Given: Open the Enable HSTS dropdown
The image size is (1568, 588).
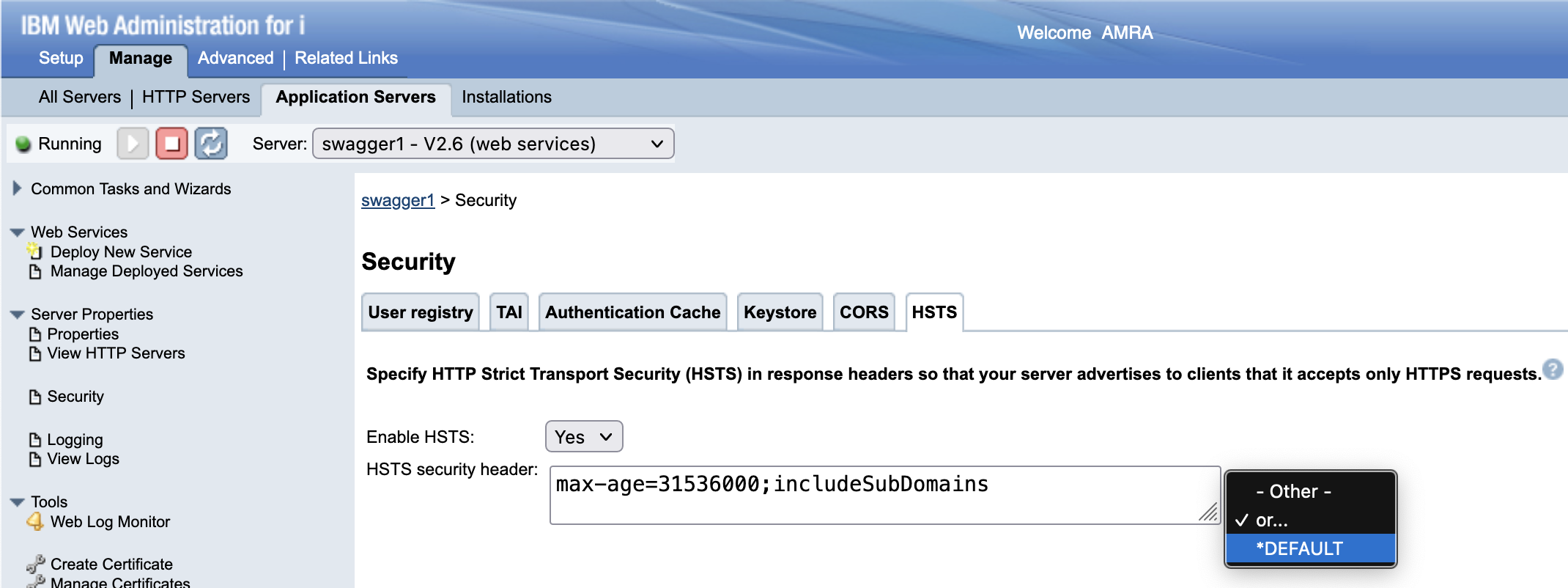Looking at the screenshot, I should (x=584, y=437).
